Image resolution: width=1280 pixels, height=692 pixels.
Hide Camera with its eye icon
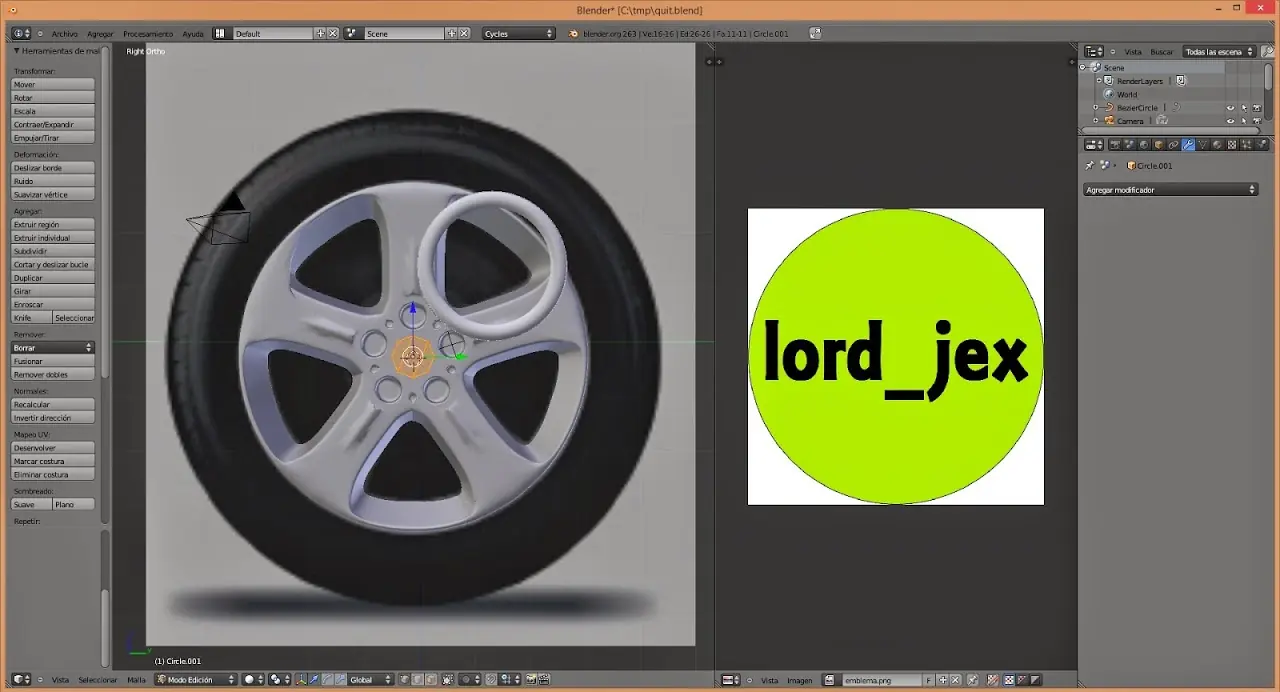(1230, 121)
